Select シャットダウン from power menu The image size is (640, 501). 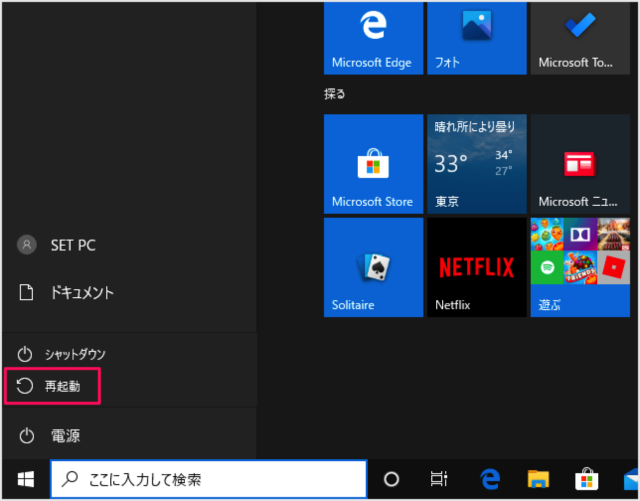tap(129, 354)
